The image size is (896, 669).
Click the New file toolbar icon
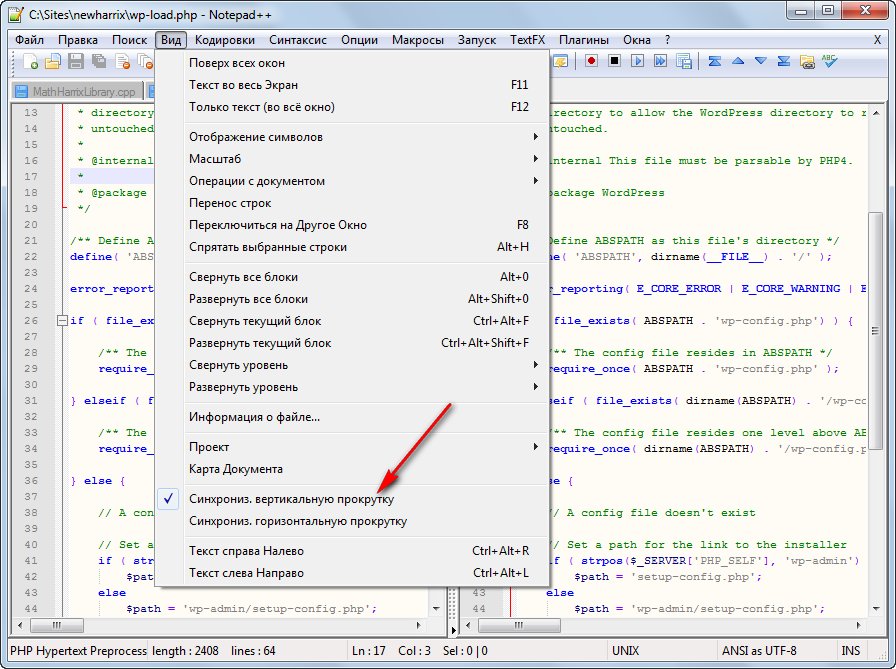pos(31,62)
